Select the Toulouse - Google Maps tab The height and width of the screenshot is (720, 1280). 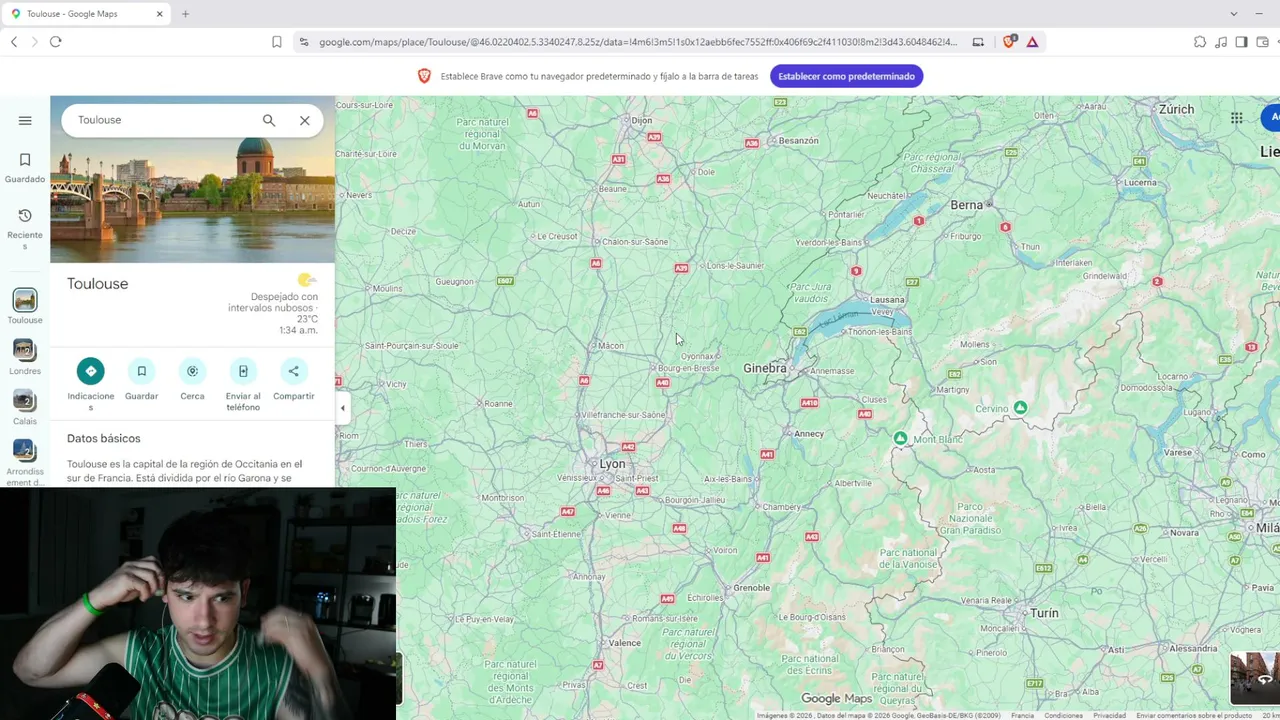tap(88, 14)
